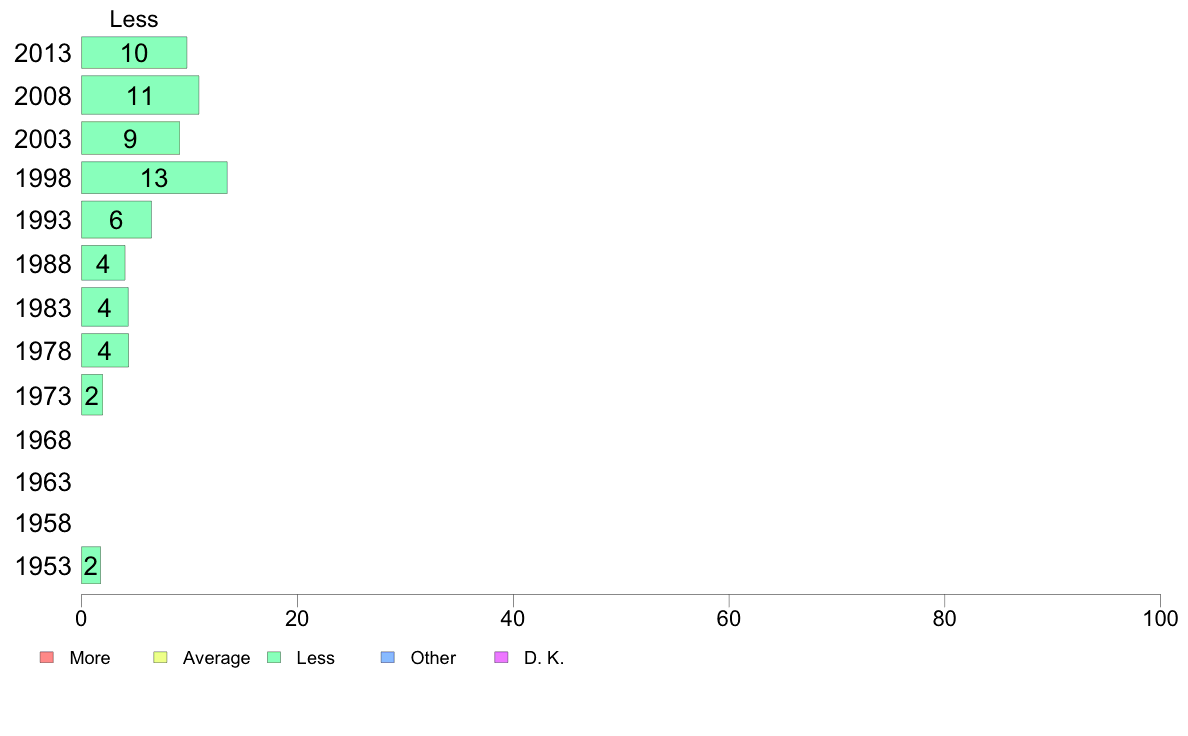Select the 1998 bar showing 13
Image resolution: width=1188 pixels, height=736 pixels.
[x=155, y=177]
